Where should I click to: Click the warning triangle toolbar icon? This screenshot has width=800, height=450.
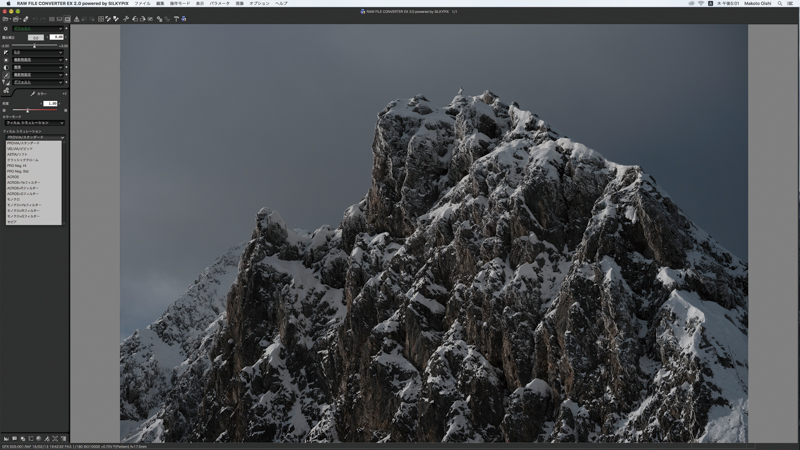click(x=77, y=19)
